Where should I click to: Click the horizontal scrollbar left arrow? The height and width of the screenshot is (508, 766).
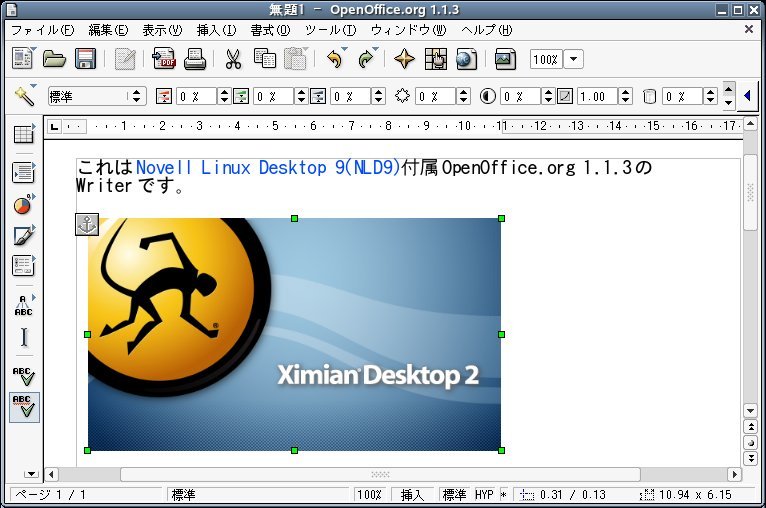click(51, 474)
